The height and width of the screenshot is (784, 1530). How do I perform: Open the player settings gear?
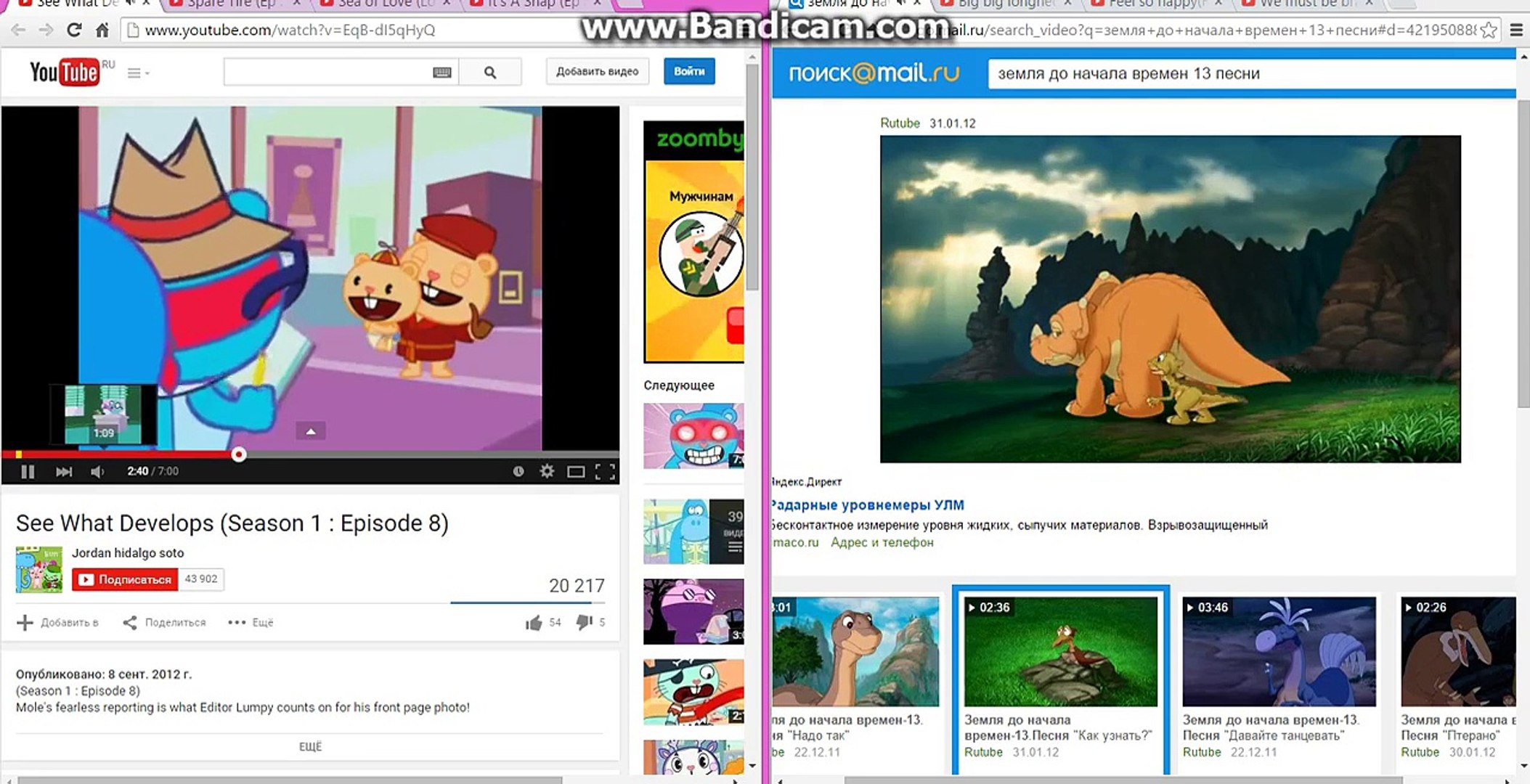(x=547, y=471)
